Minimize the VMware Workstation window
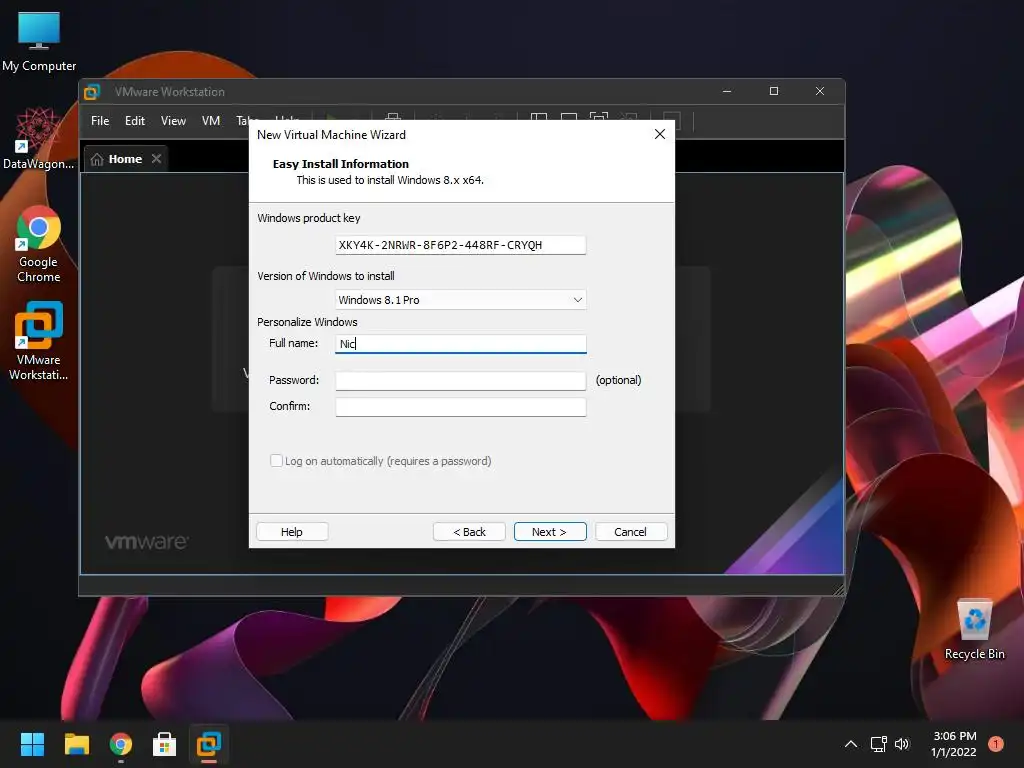This screenshot has width=1024, height=768. [727, 91]
